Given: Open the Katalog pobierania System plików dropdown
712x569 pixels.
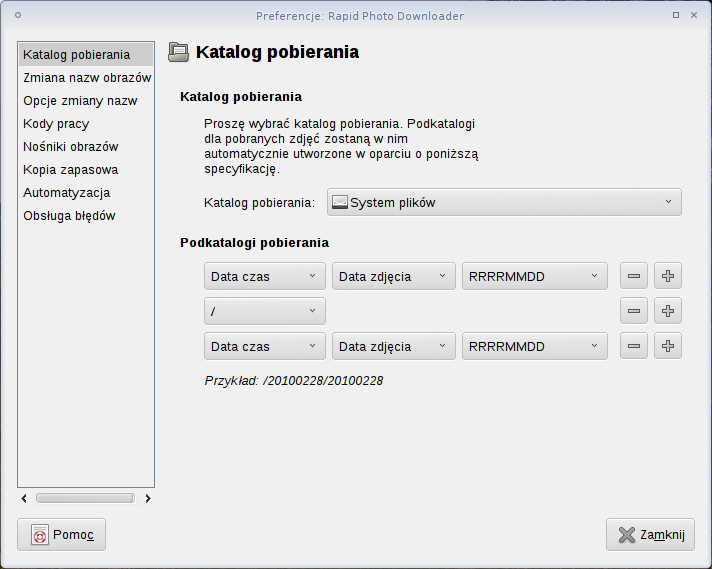Looking at the screenshot, I should (x=504, y=202).
